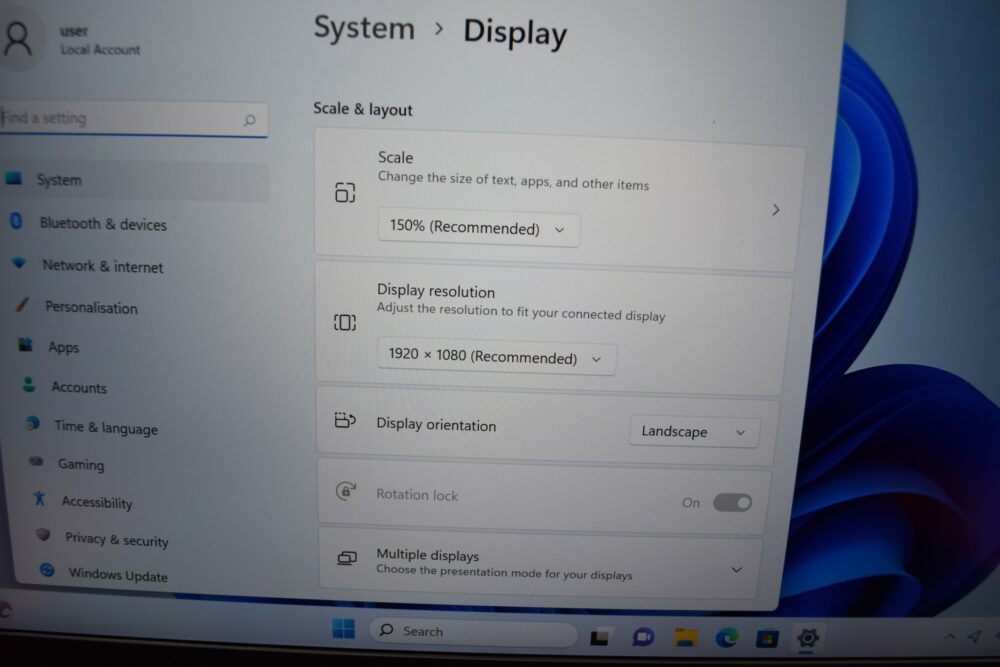Open Gaming settings page
The height and width of the screenshot is (667, 1000).
[x=81, y=464]
